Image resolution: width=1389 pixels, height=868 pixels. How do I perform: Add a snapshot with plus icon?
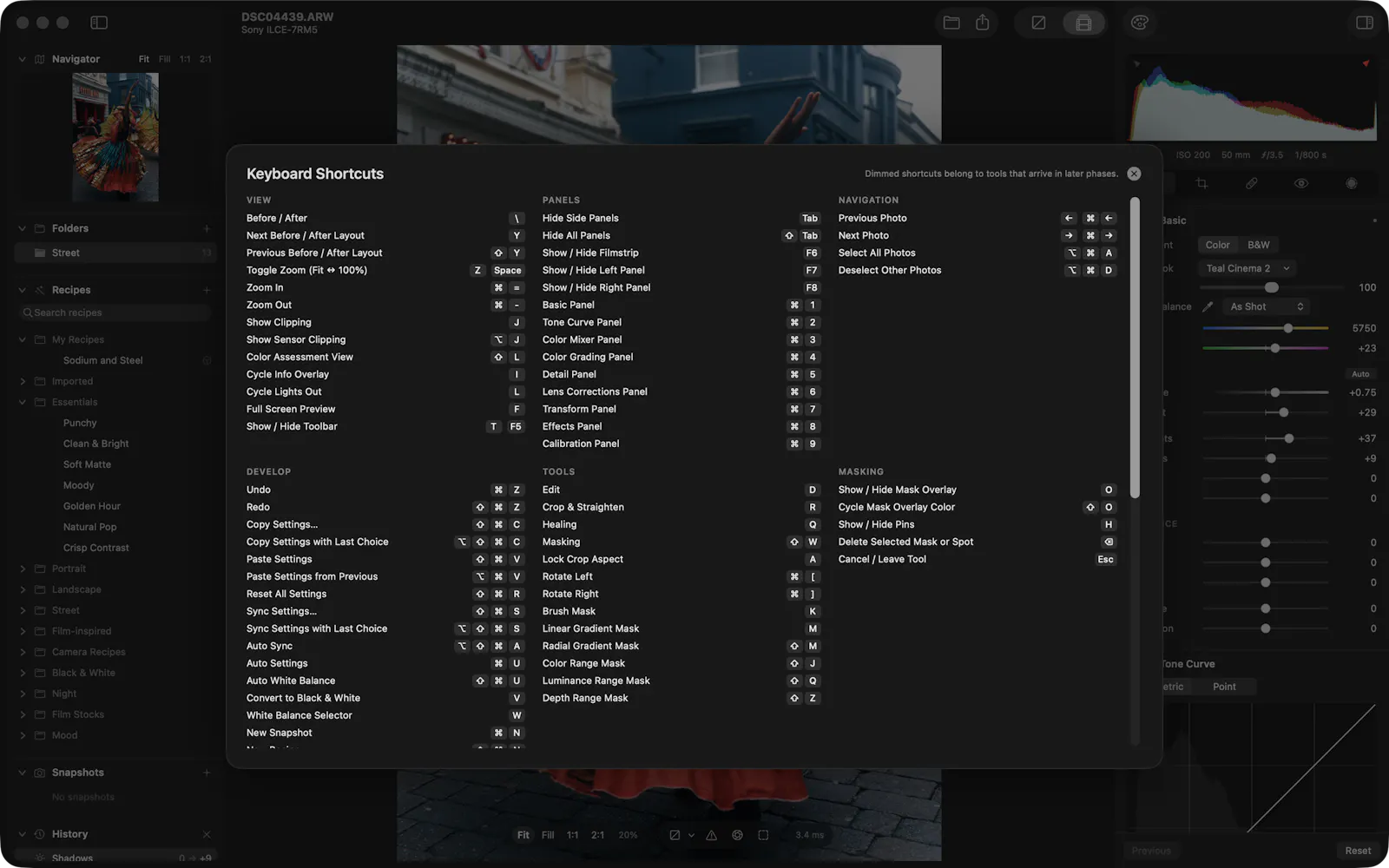click(x=207, y=773)
